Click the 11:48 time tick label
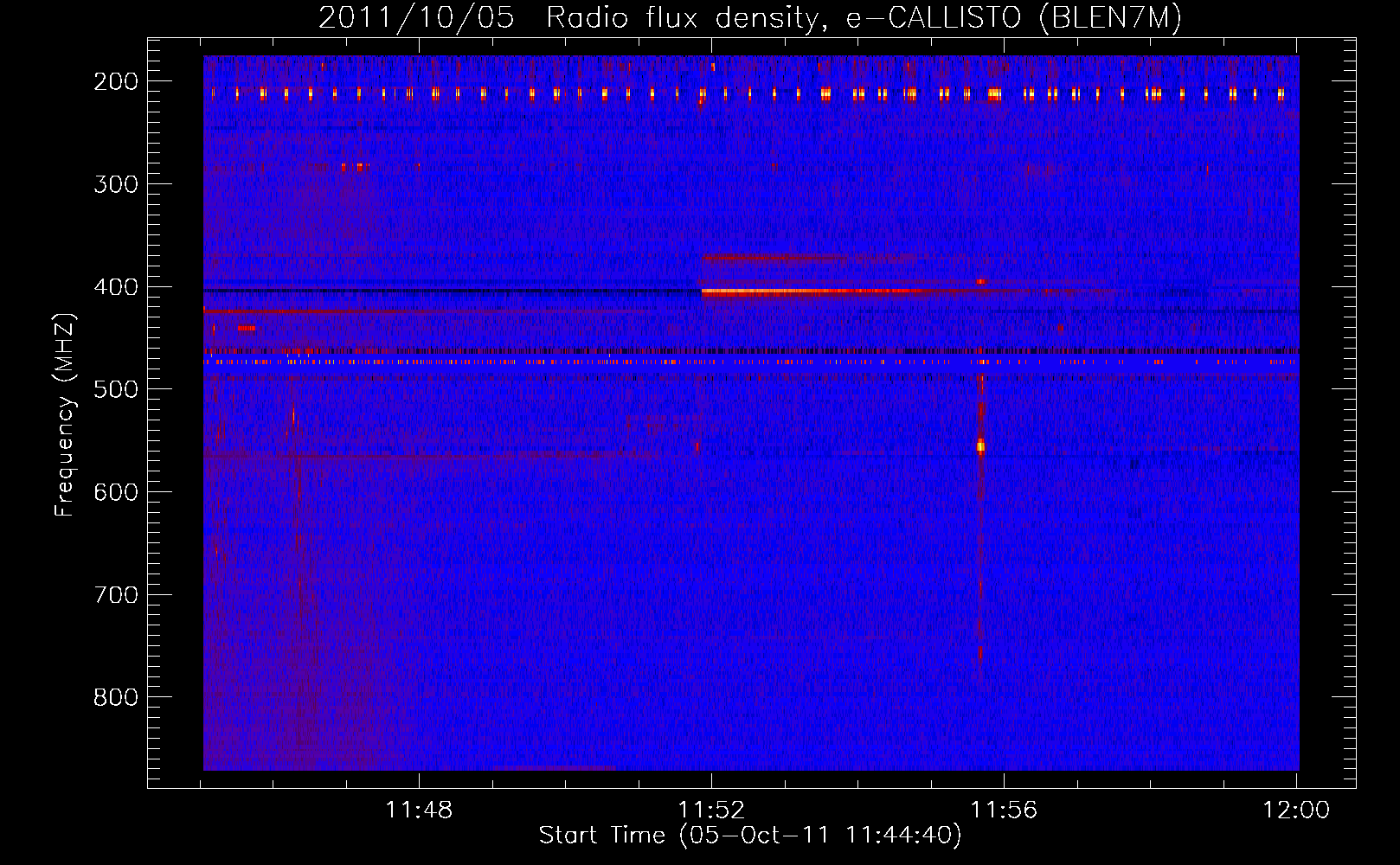Image resolution: width=1400 pixels, height=865 pixels. (x=419, y=811)
